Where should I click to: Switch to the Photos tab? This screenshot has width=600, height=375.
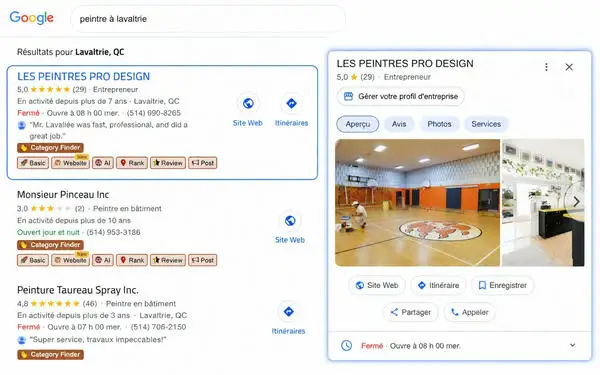[x=439, y=124]
